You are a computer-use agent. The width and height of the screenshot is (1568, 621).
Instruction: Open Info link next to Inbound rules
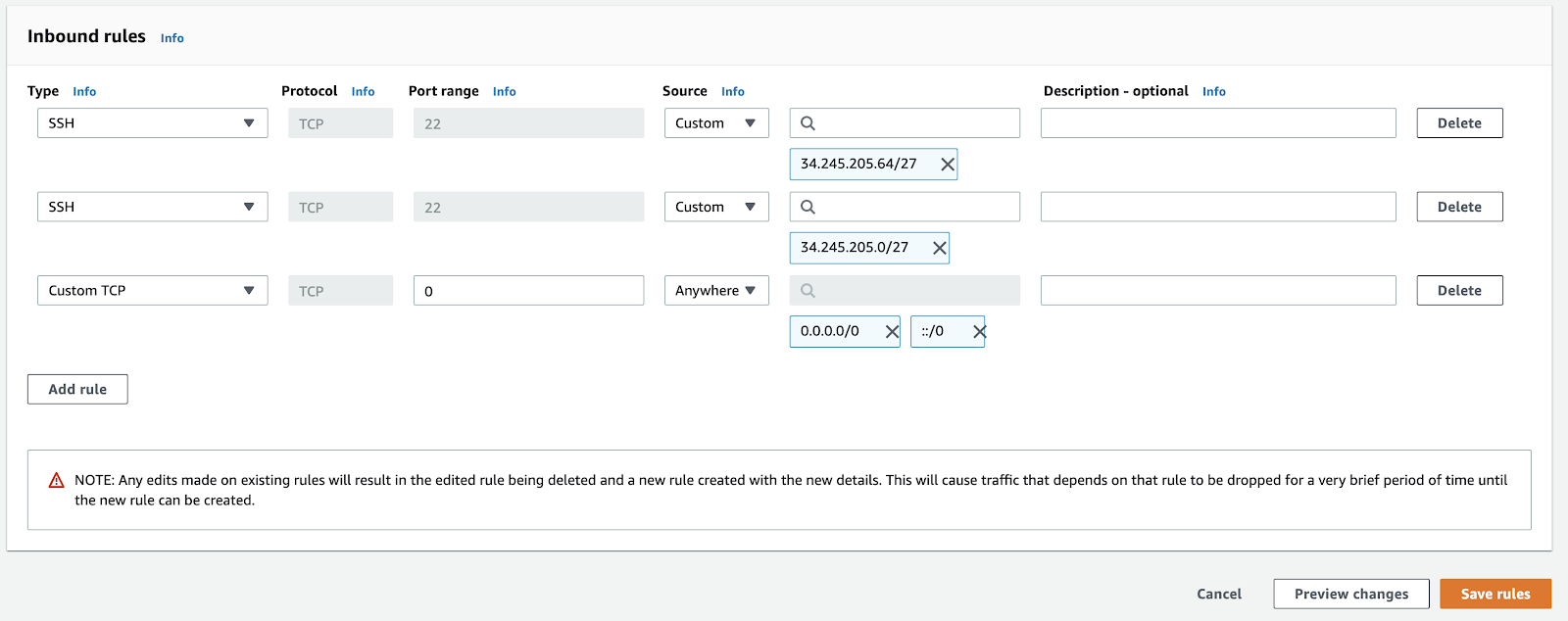(172, 38)
